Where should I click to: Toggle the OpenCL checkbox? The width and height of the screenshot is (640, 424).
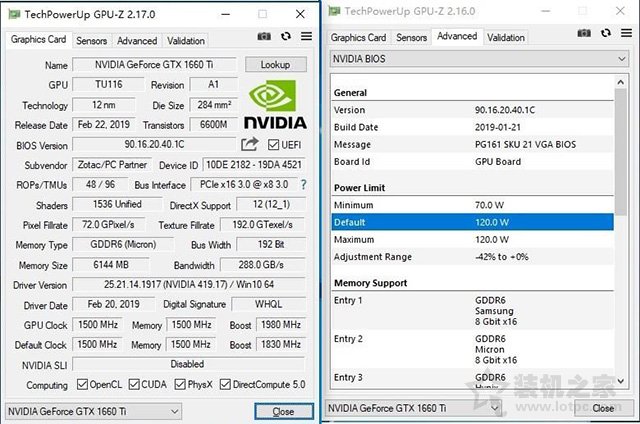click(x=82, y=384)
